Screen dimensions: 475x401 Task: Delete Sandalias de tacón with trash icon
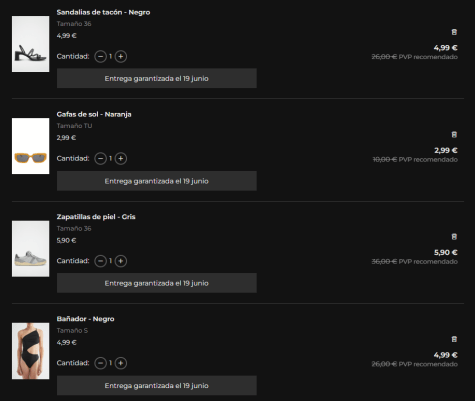pyautogui.click(x=454, y=32)
